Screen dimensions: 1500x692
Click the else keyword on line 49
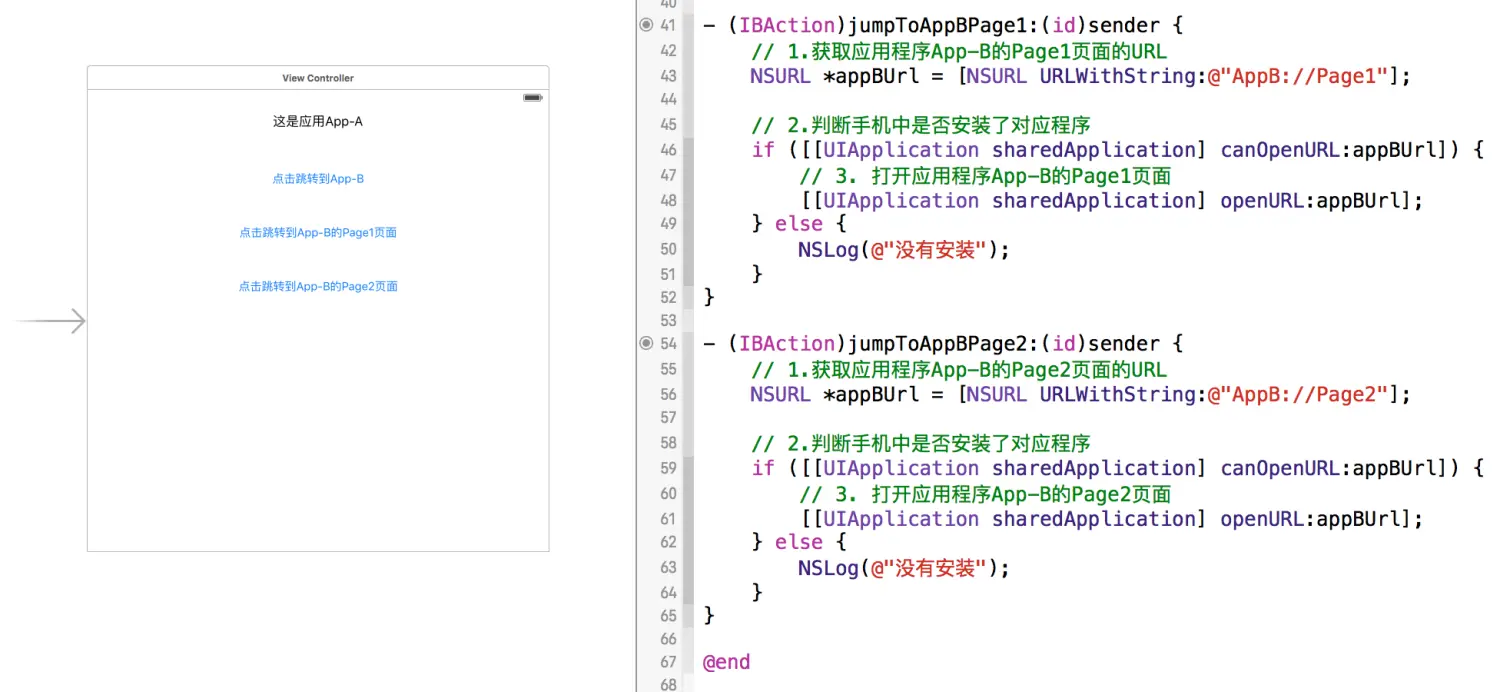(x=799, y=224)
